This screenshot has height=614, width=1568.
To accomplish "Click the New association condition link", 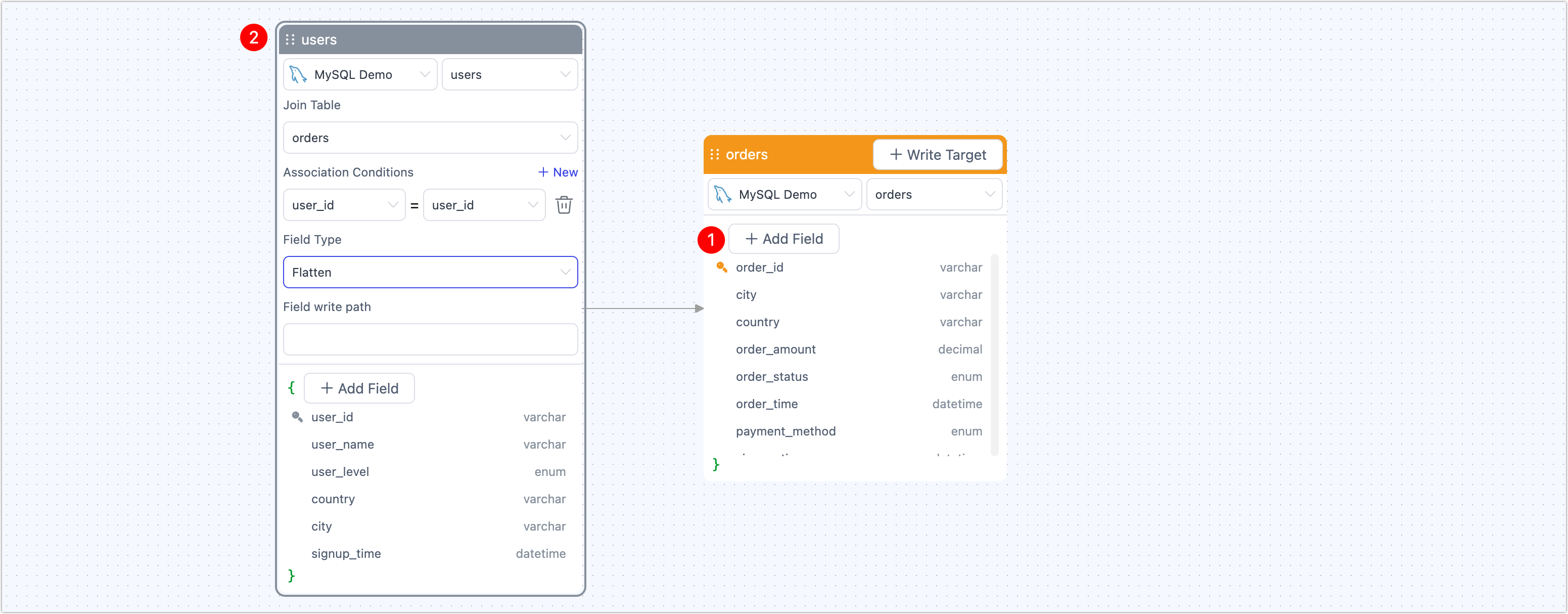I will pyautogui.click(x=565, y=172).
